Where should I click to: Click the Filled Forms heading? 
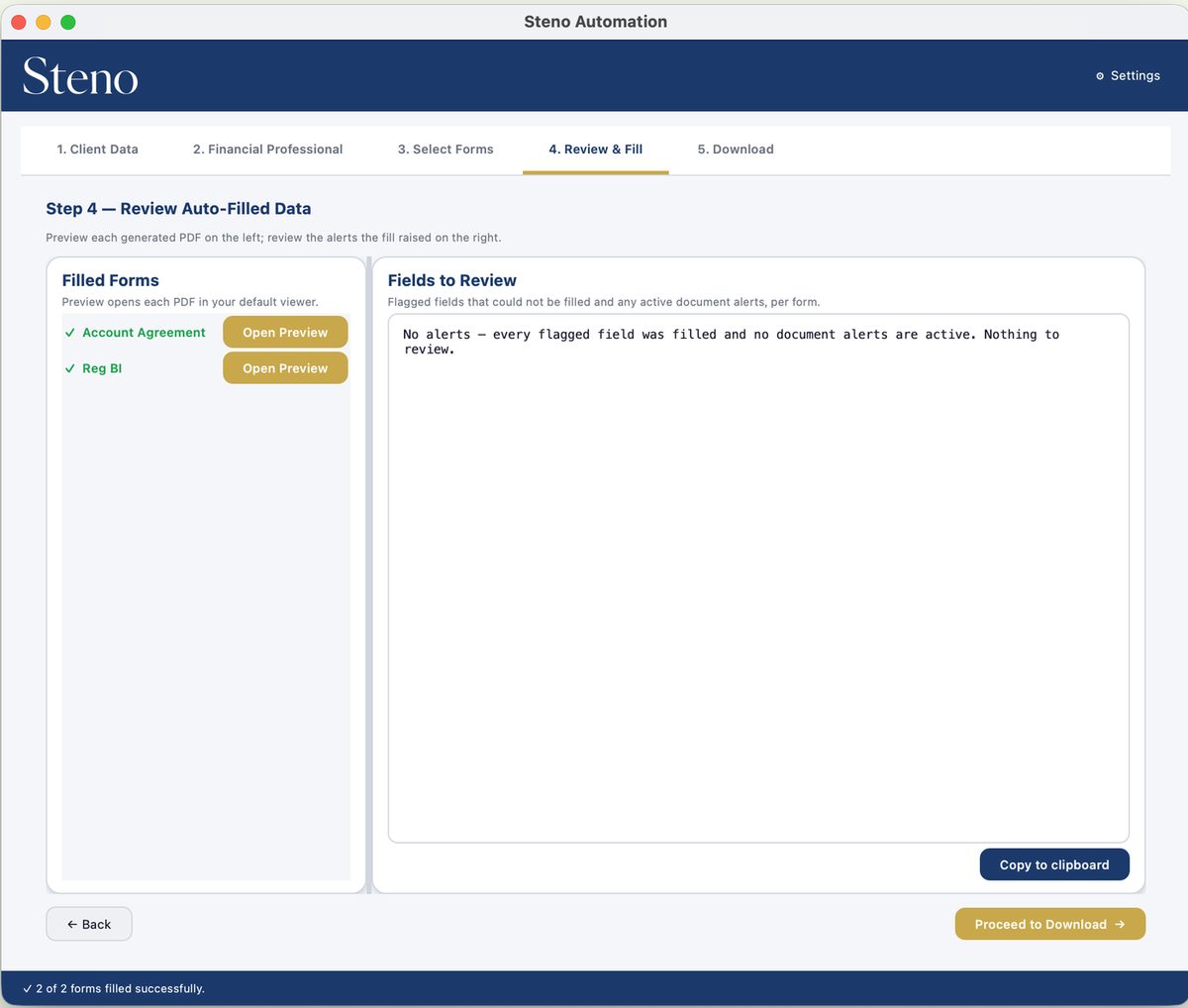110,280
